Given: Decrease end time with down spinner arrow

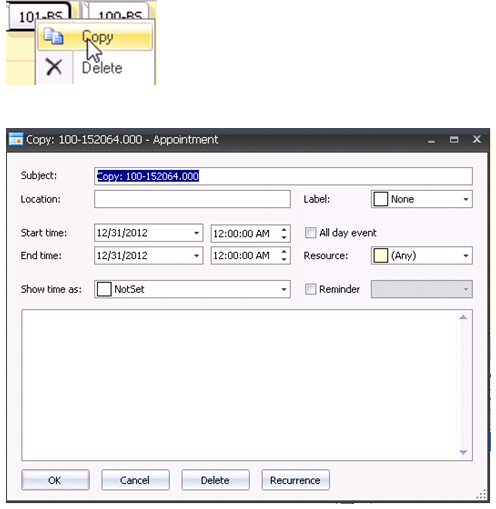Looking at the screenshot, I should tap(284, 259).
